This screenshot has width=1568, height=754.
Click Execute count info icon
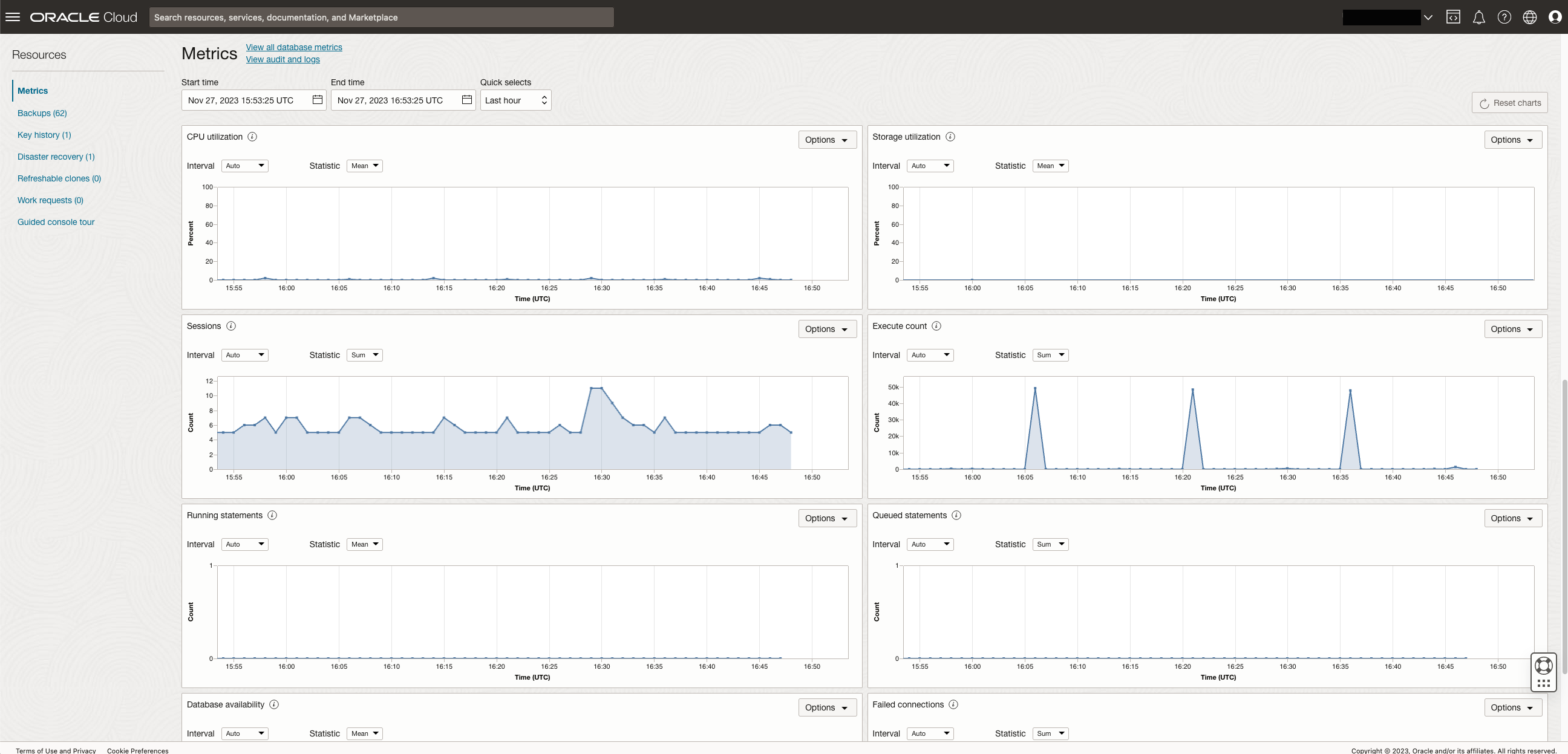[936, 326]
